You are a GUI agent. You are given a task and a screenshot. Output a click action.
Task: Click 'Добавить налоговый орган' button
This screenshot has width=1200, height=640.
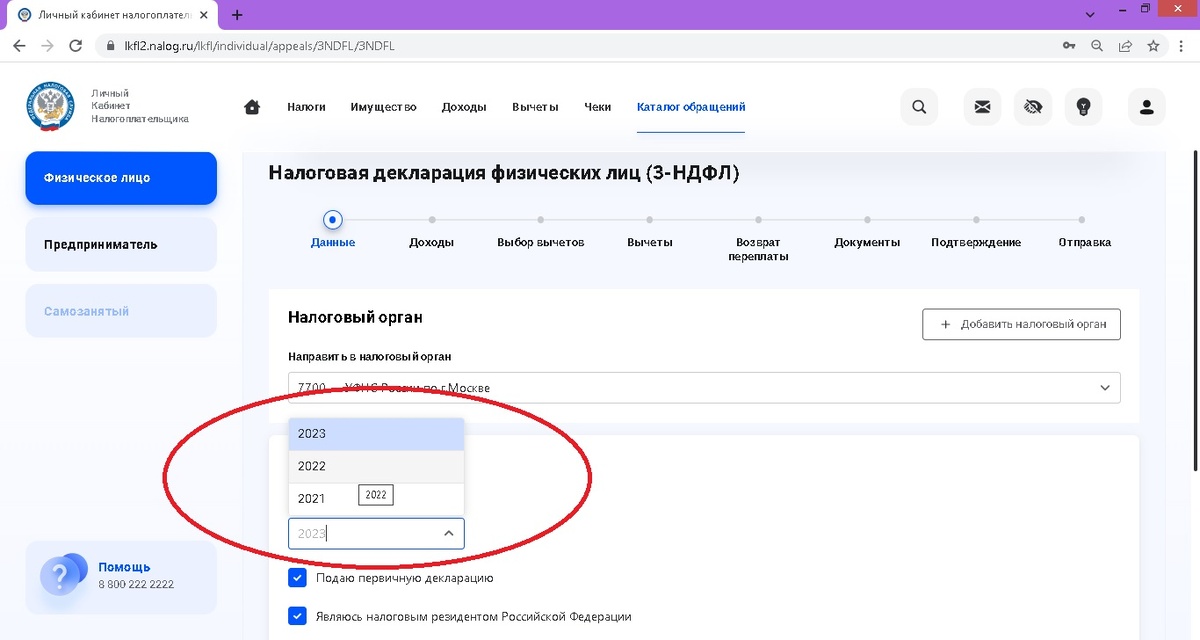click(x=1020, y=324)
